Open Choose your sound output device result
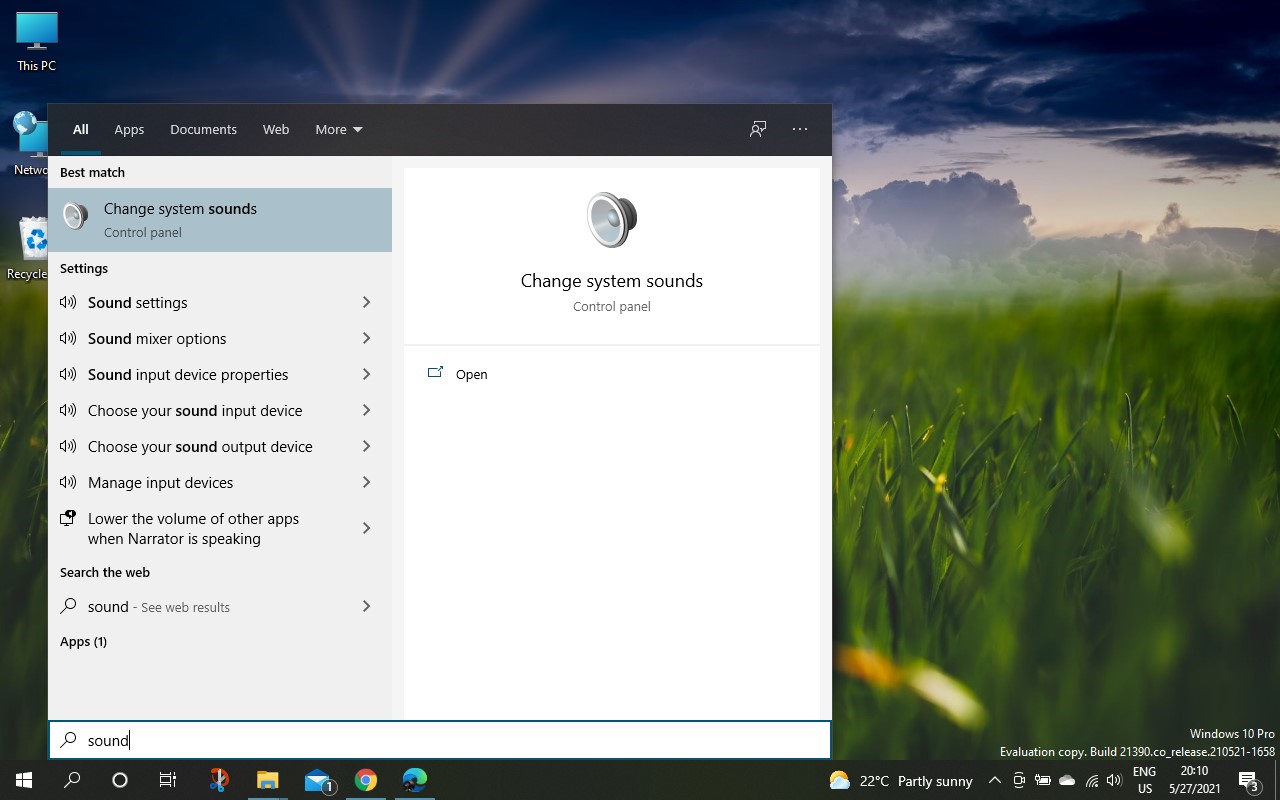This screenshot has width=1280, height=800. coord(220,446)
